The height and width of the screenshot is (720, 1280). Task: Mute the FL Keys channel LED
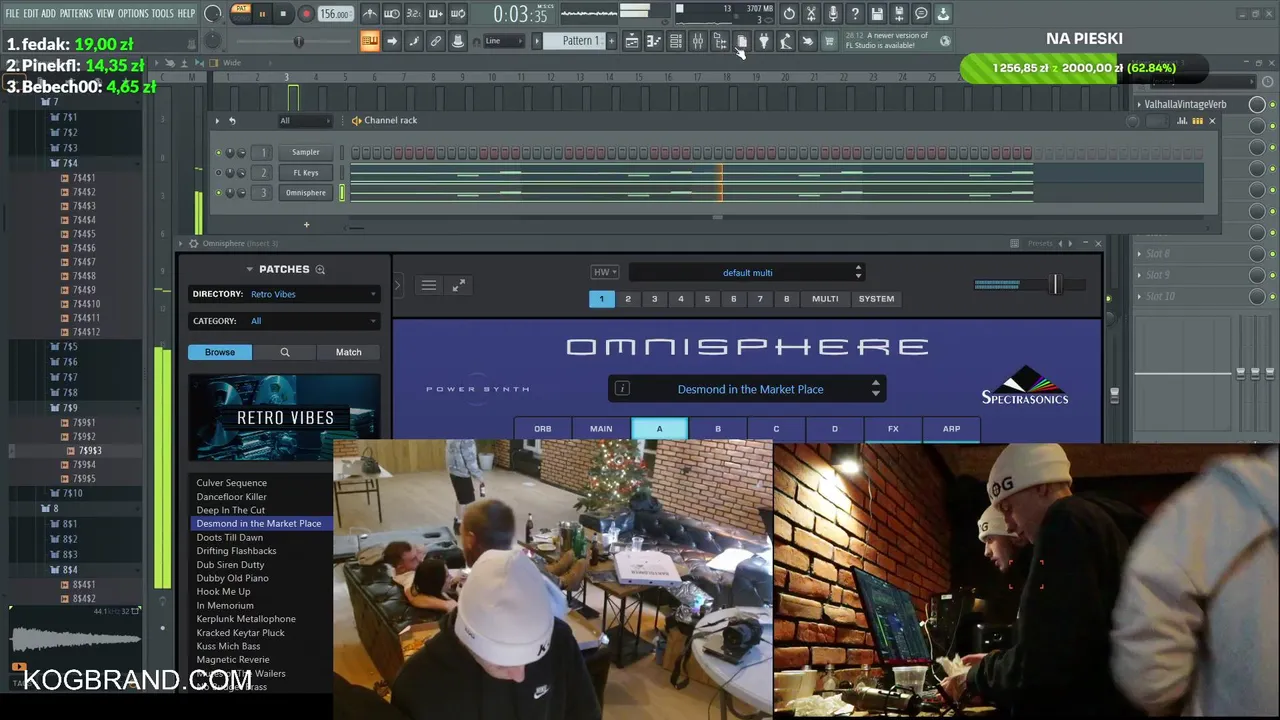click(x=218, y=172)
